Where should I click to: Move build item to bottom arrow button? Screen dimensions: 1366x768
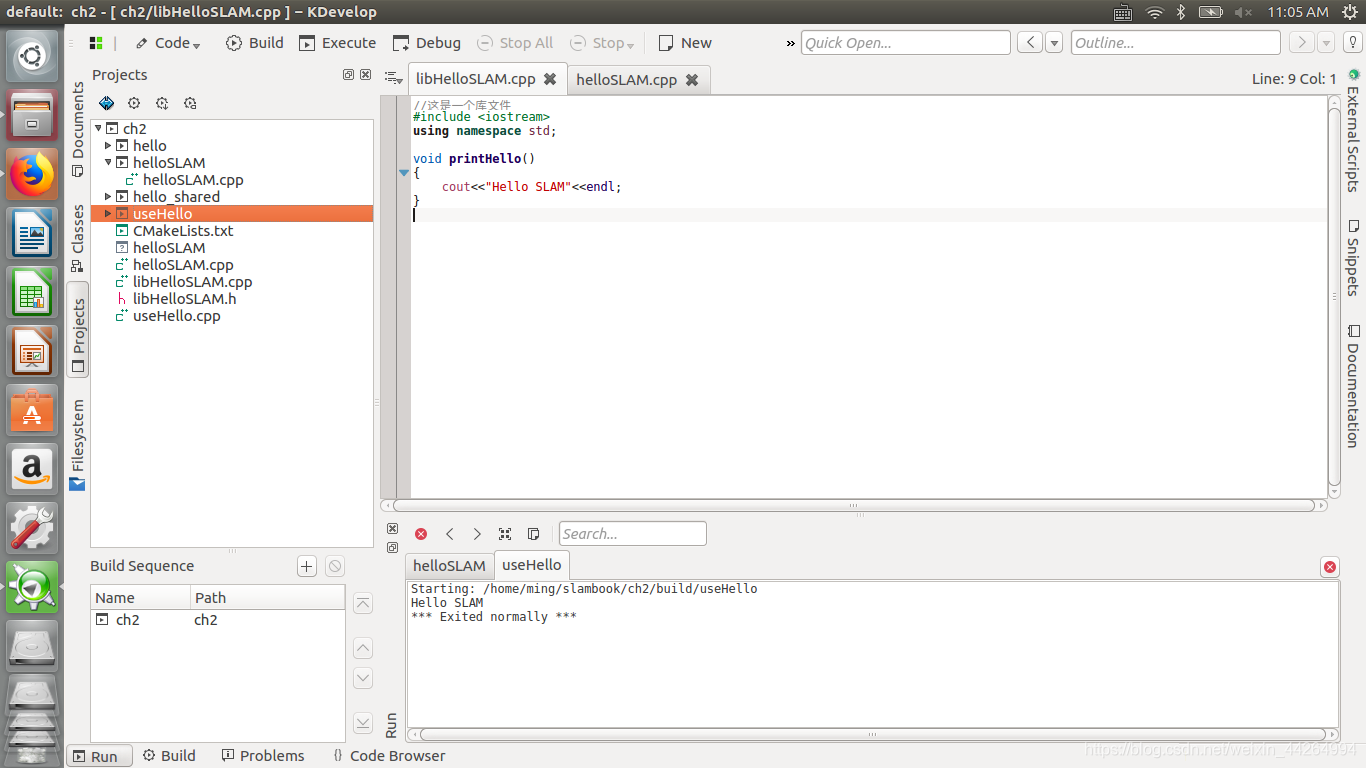point(363,723)
